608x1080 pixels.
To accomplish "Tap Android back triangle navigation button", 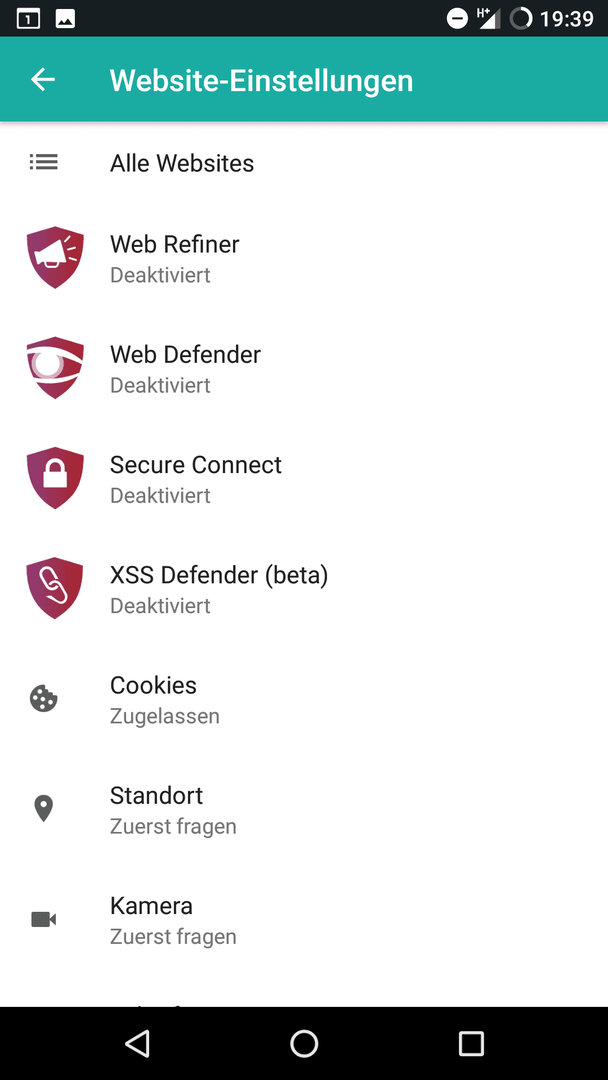I will [x=137, y=1043].
